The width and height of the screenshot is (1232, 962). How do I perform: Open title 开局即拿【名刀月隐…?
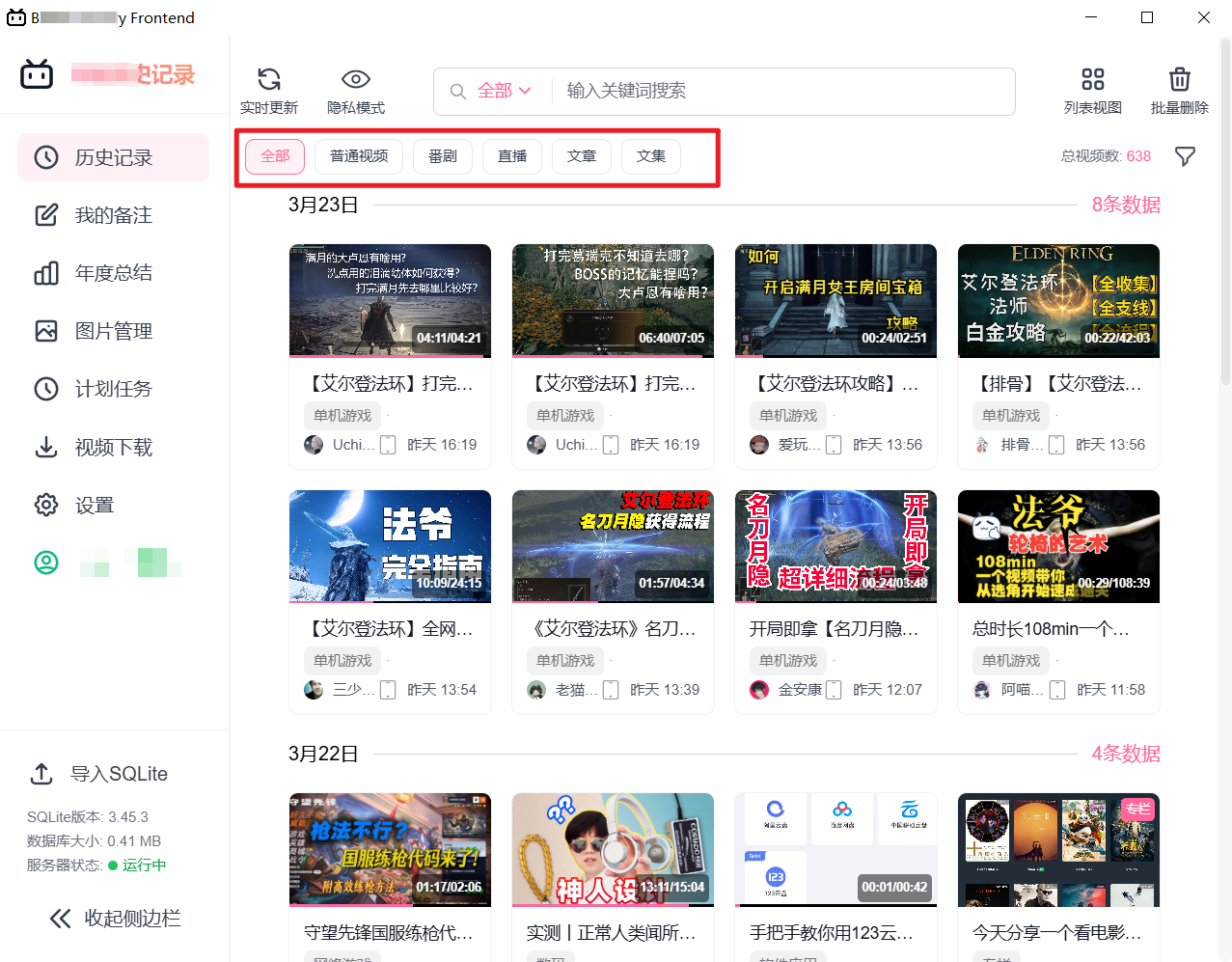click(x=835, y=629)
